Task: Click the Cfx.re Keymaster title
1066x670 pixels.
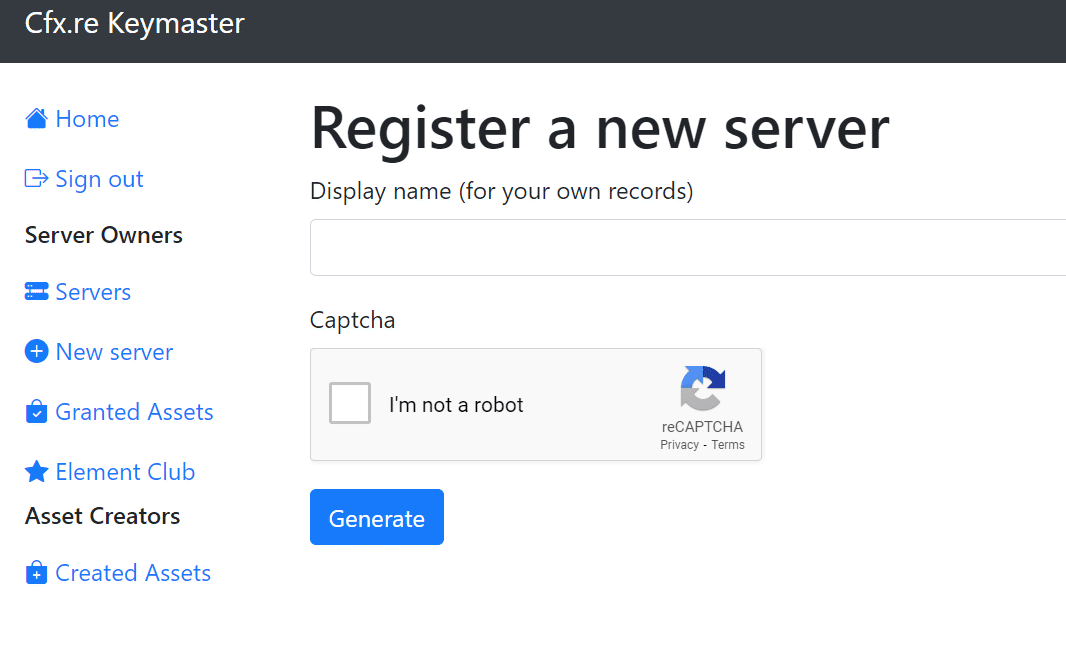Action: (135, 23)
